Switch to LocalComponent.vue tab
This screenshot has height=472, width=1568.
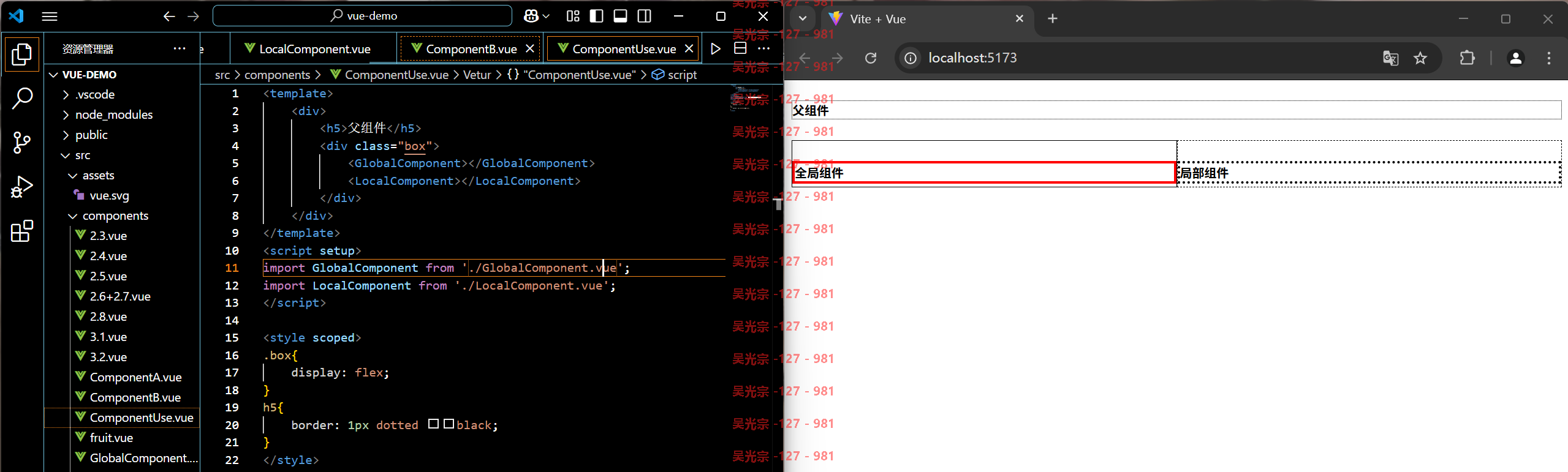314,48
